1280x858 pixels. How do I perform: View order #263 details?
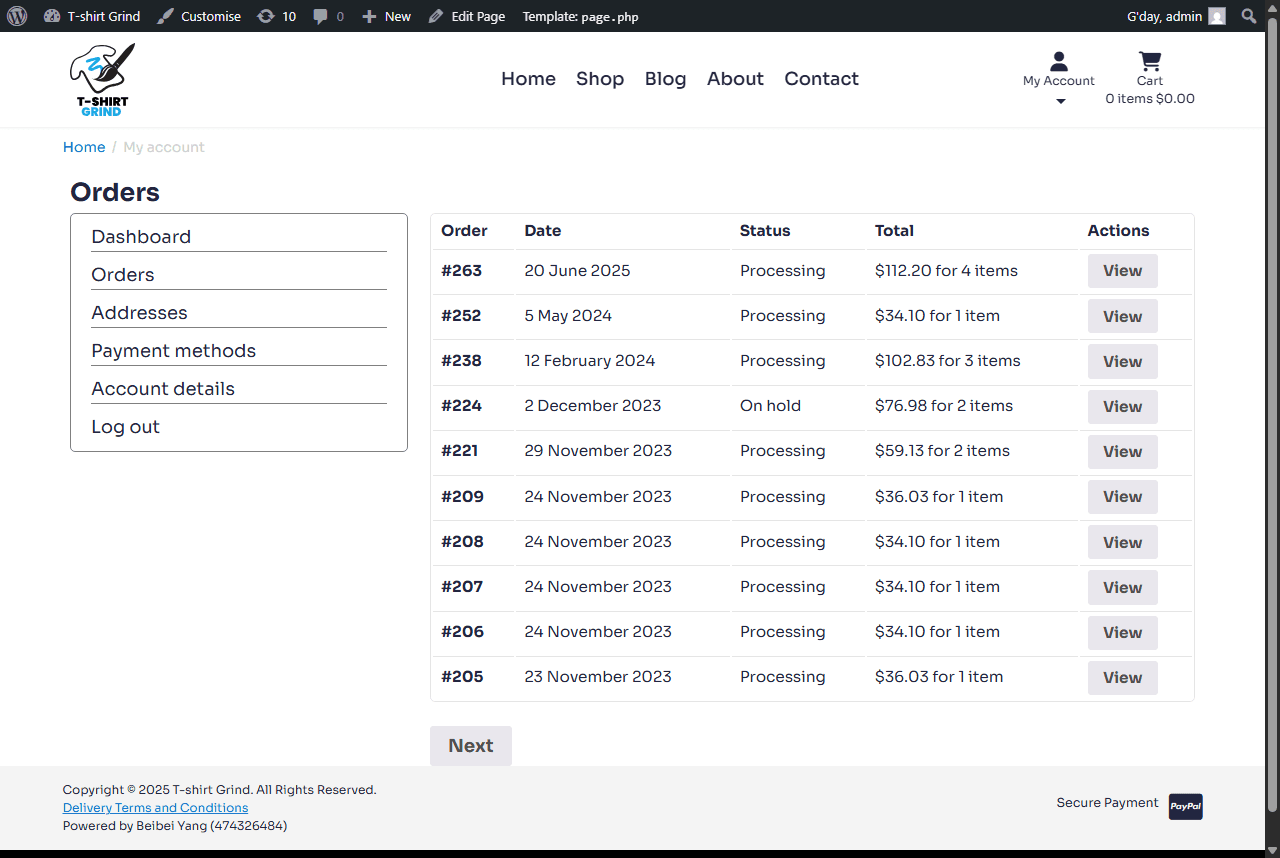(x=1122, y=271)
